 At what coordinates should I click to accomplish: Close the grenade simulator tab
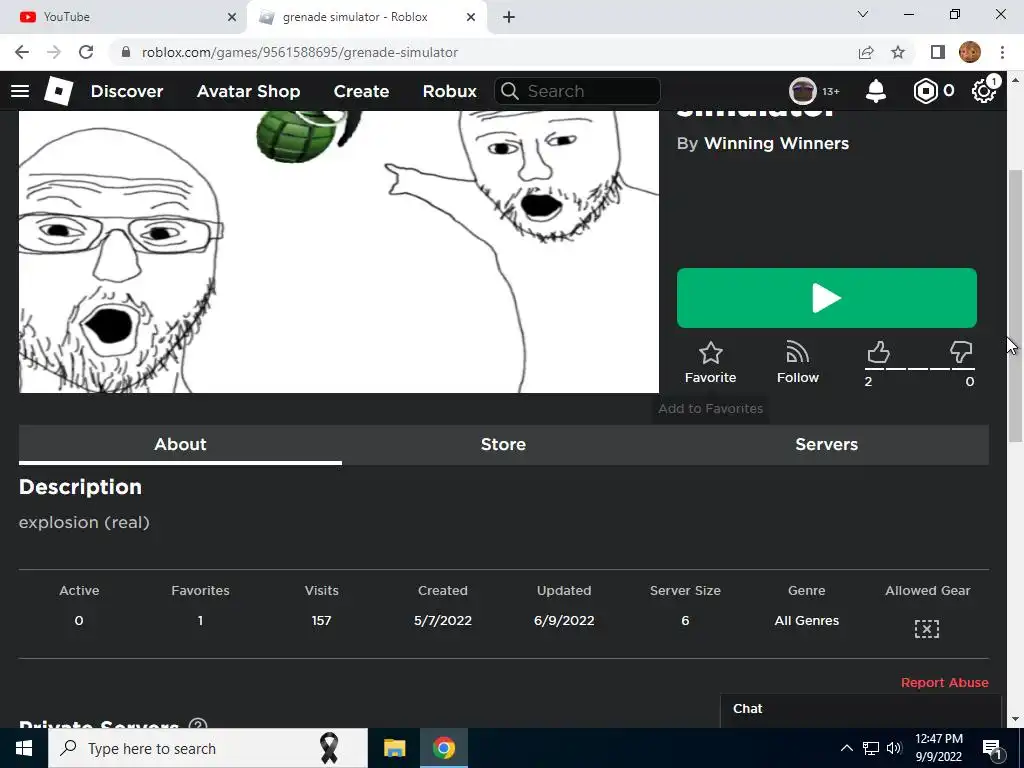click(471, 17)
